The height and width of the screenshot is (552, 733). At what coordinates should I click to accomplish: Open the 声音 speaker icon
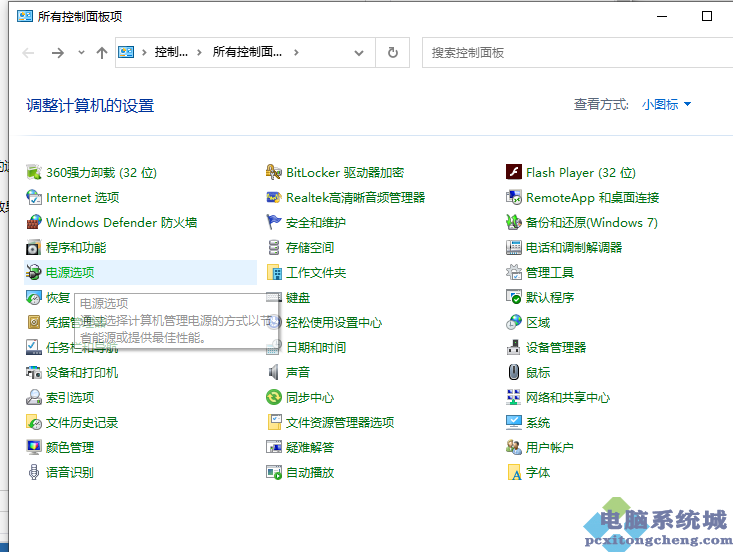pyautogui.click(x=274, y=372)
